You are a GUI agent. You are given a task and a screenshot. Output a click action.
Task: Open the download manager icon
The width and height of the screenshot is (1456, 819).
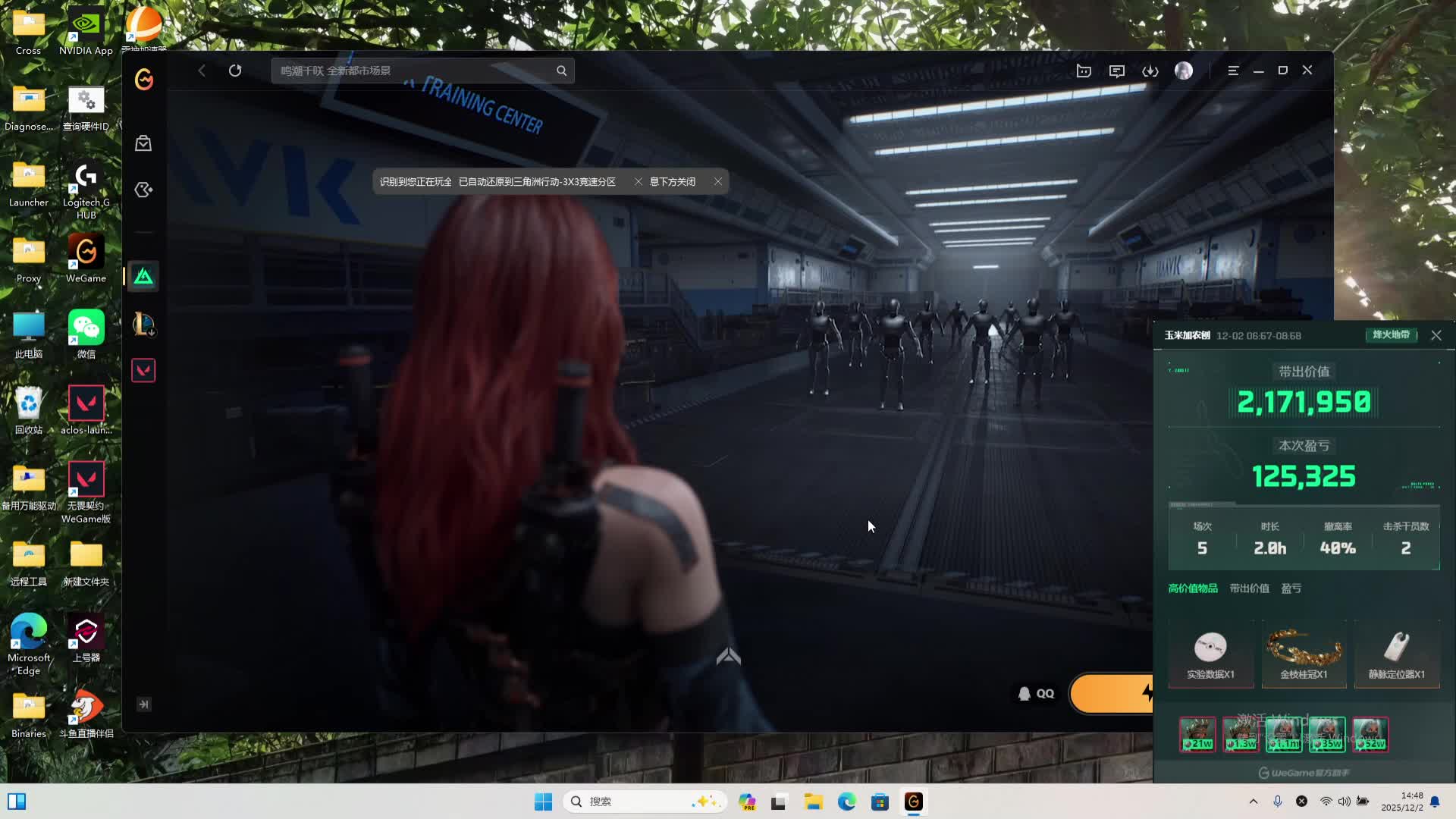1150,71
